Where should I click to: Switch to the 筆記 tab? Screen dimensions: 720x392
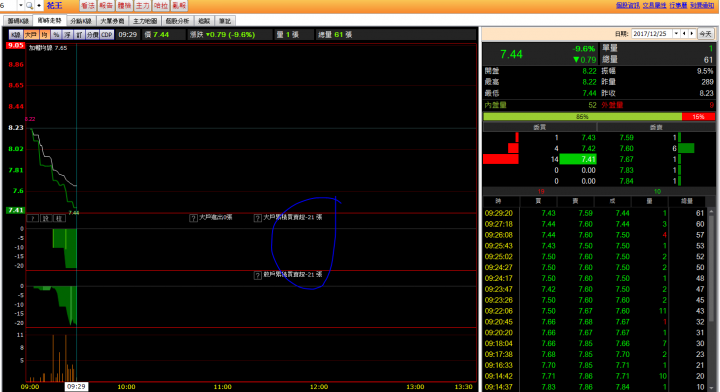click(225, 21)
